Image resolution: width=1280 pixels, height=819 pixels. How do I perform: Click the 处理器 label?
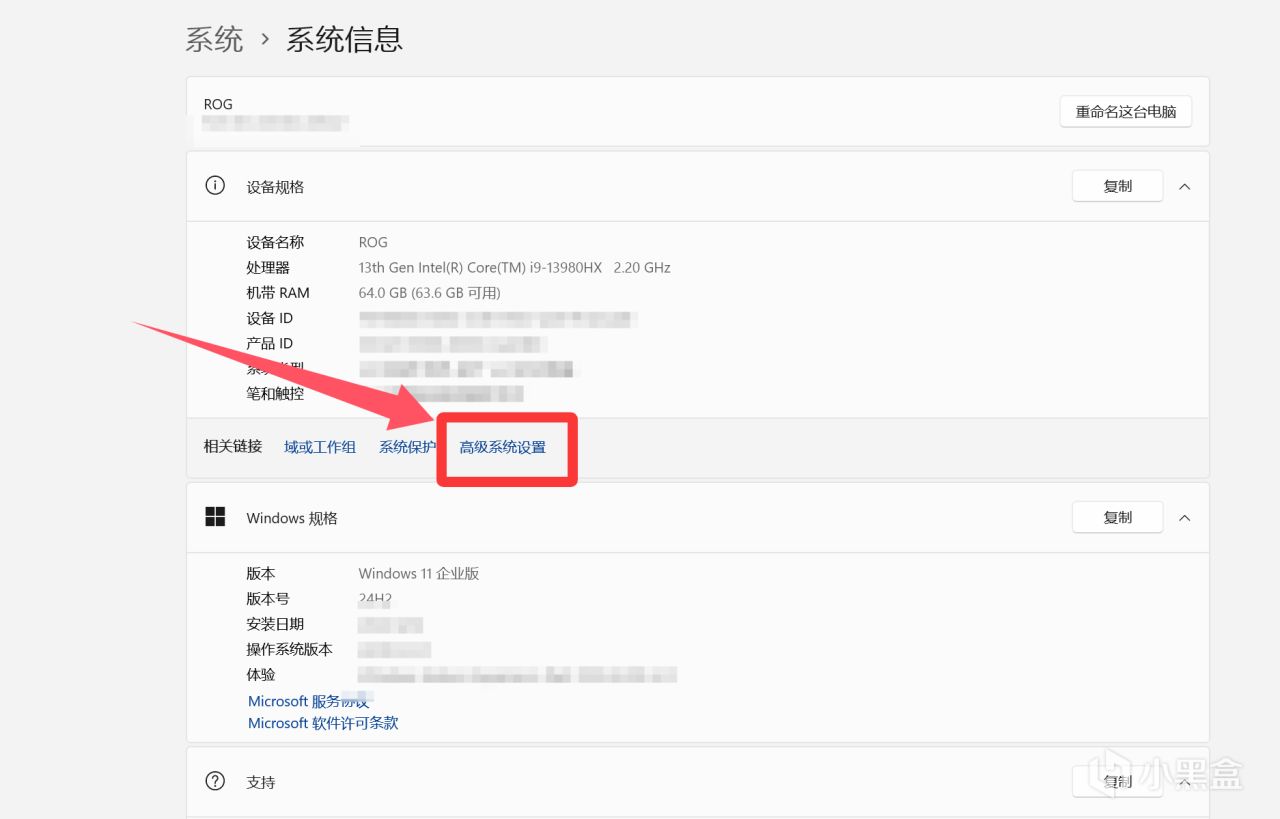(268, 268)
